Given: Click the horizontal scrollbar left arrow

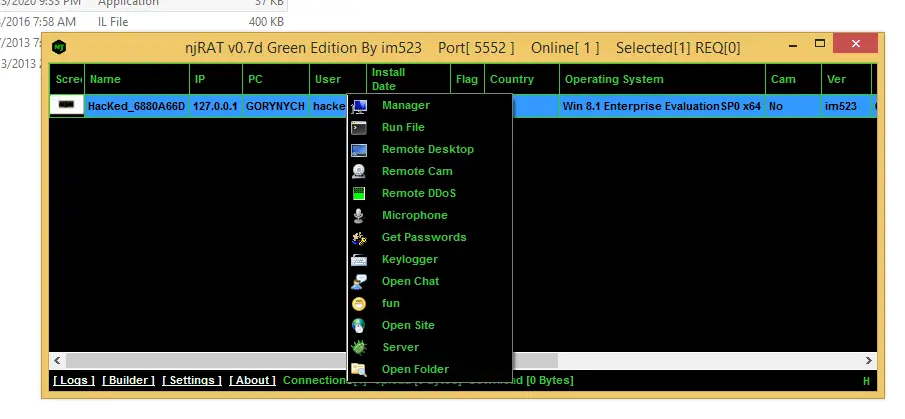Looking at the screenshot, I should pyautogui.click(x=57, y=360).
